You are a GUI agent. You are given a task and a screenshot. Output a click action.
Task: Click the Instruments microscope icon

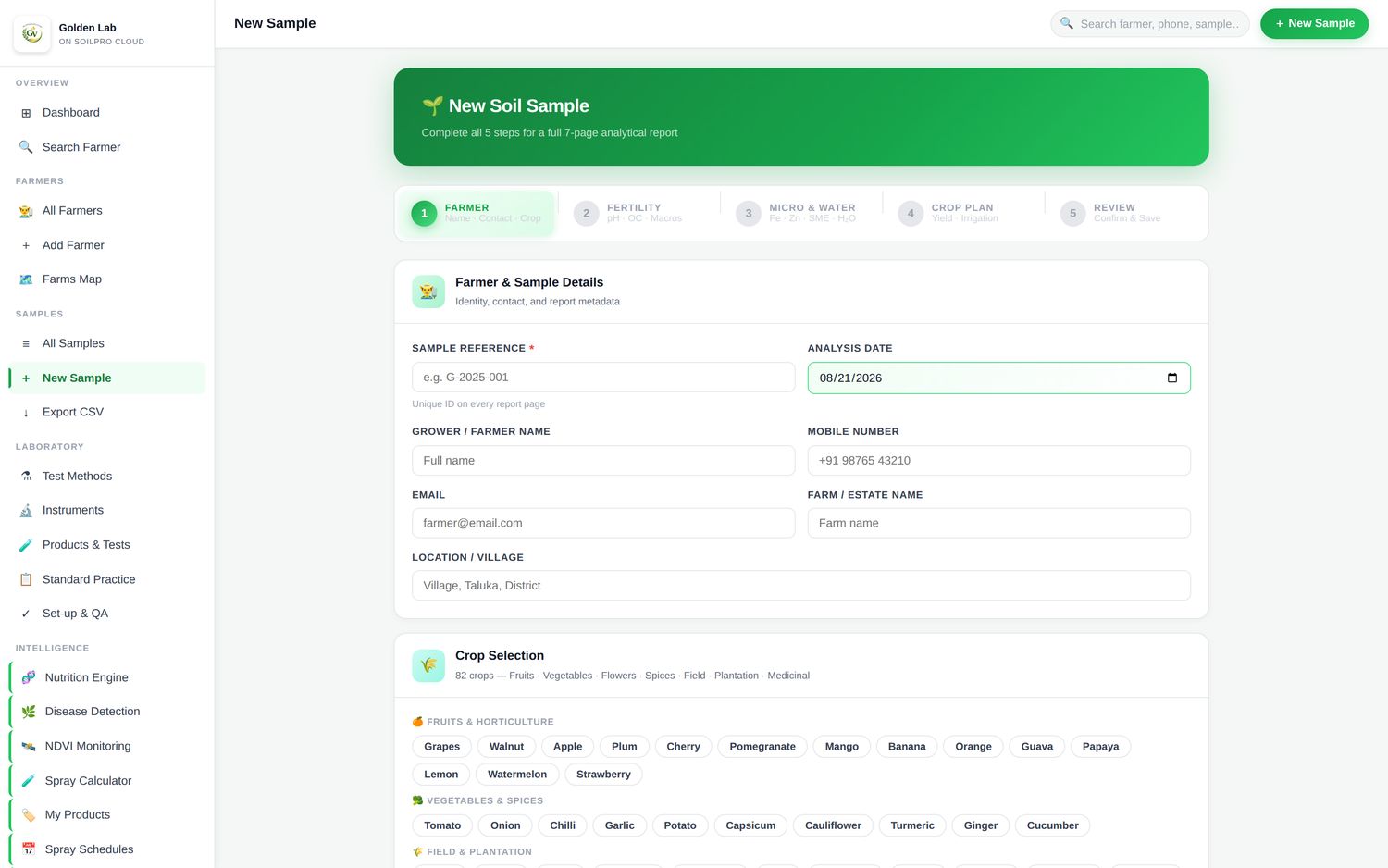pos(26,511)
